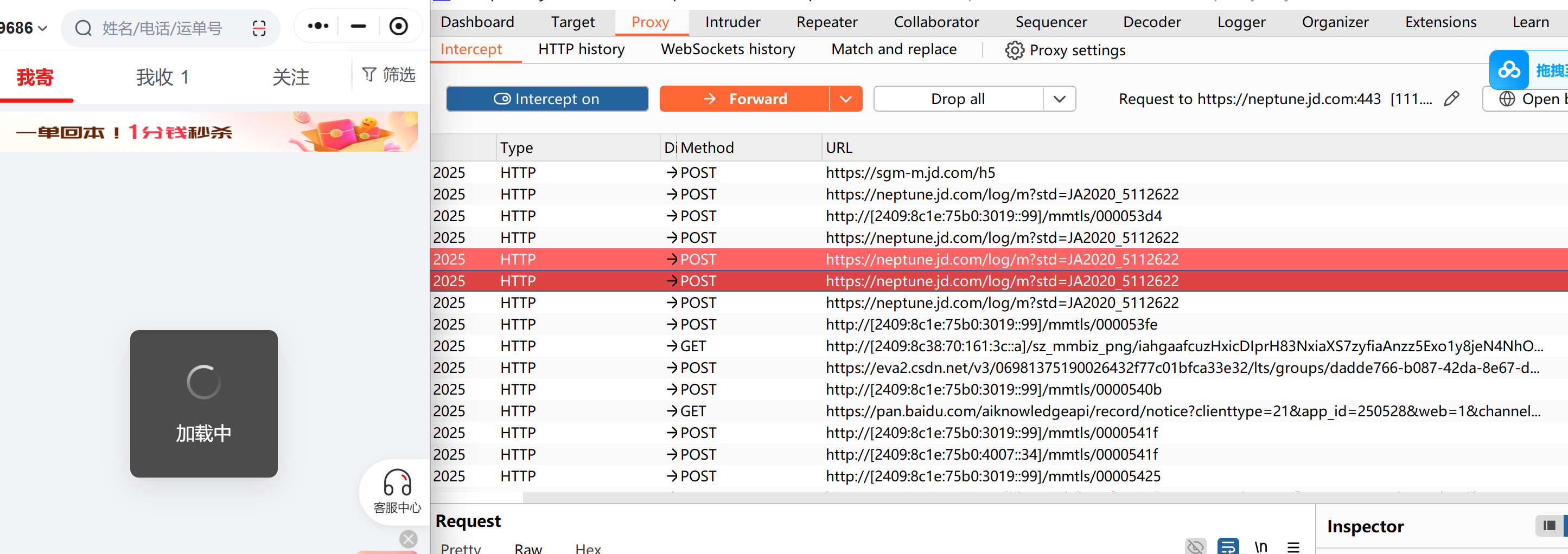Open the Collaborator tab
Screen dimensions: 1568x554
[x=936, y=23]
